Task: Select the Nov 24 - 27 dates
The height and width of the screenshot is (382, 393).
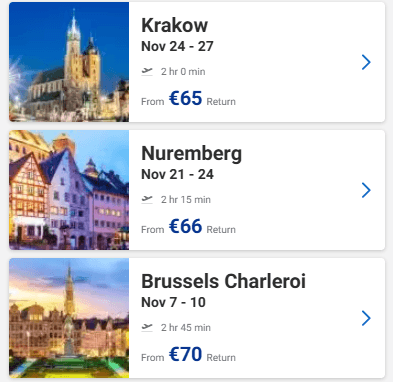Action: 177,46
